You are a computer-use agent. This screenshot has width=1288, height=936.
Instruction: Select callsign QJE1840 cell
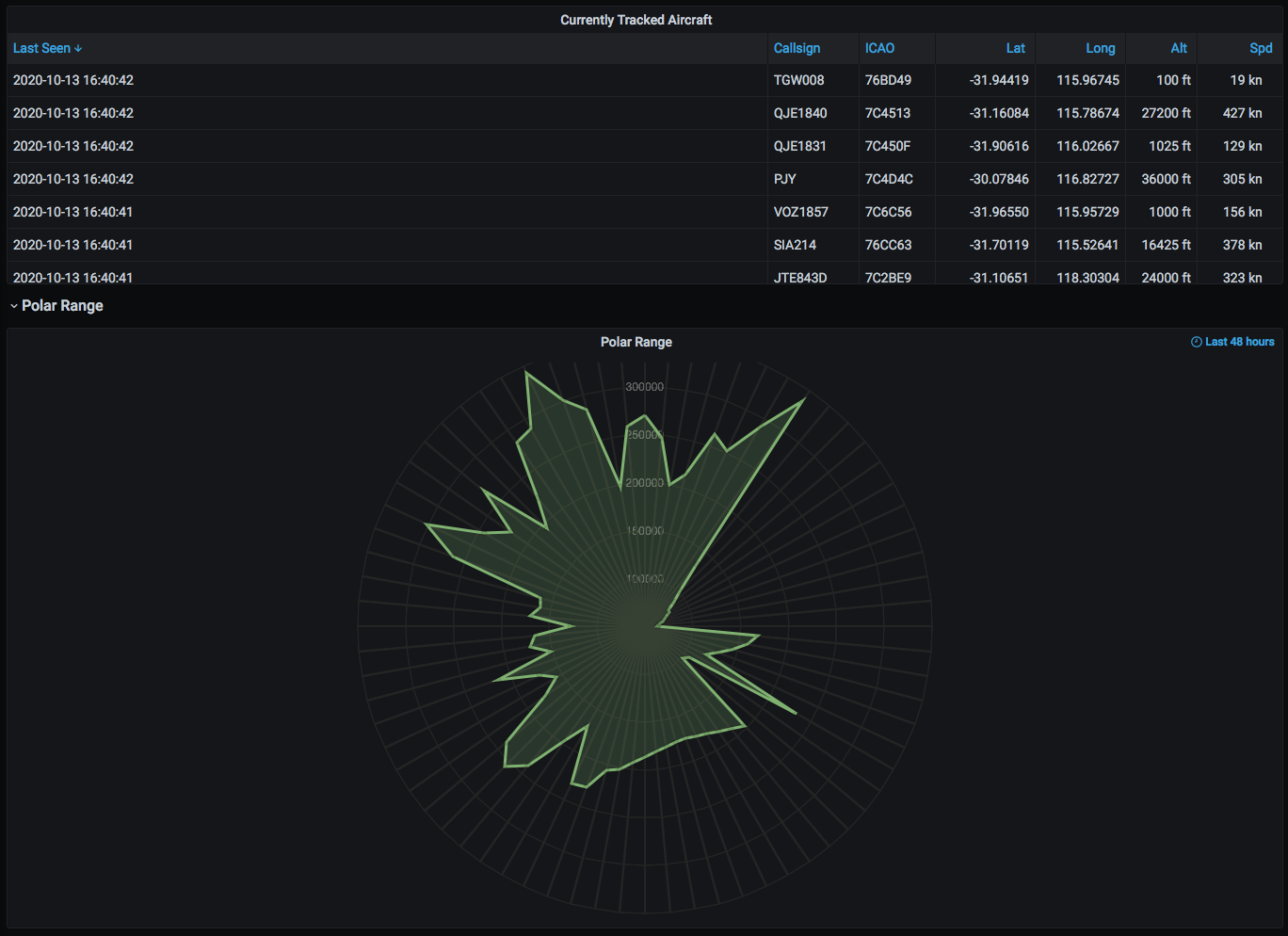(800, 113)
